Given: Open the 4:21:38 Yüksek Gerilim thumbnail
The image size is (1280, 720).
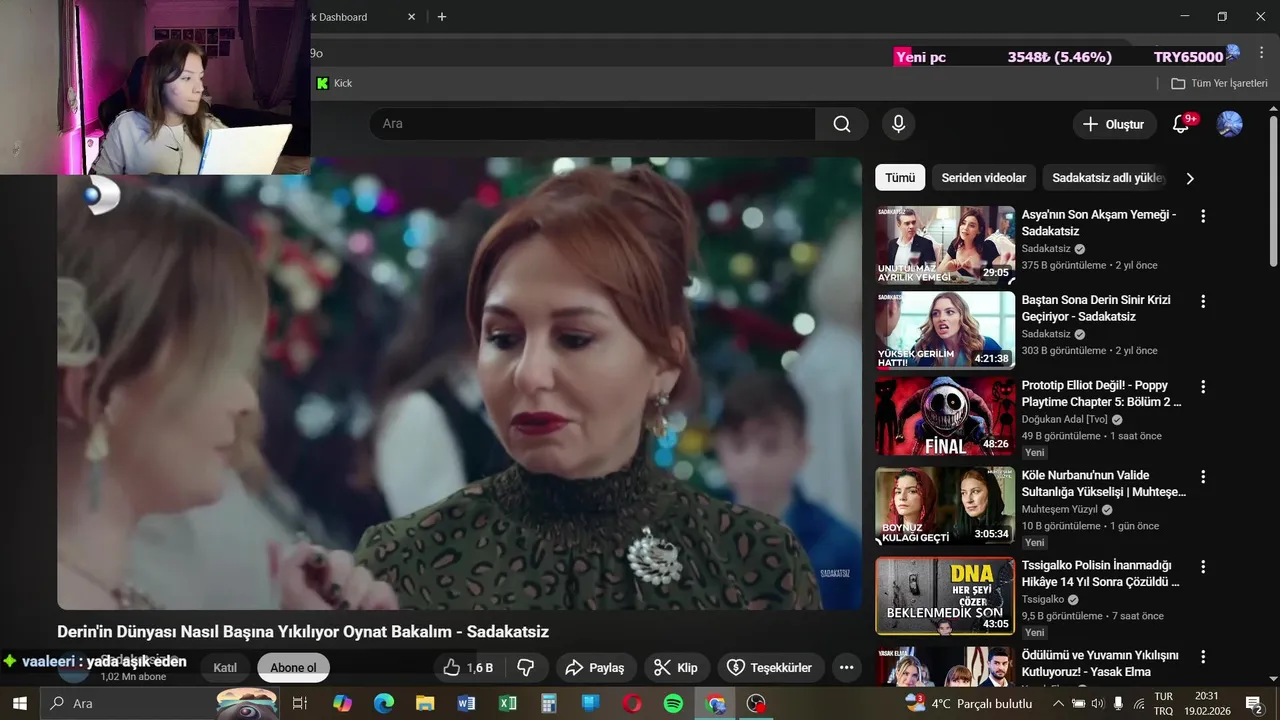Looking at the screenshot, I should pos(945,331).
